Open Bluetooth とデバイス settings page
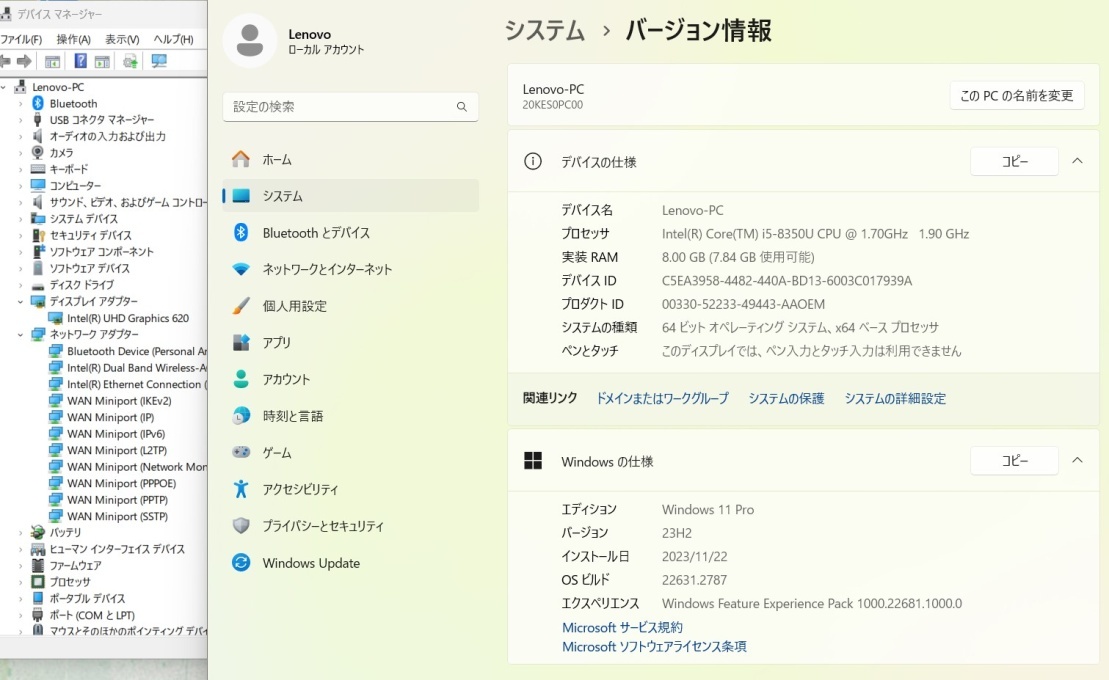1109x680 pixels. pos(350,233)
